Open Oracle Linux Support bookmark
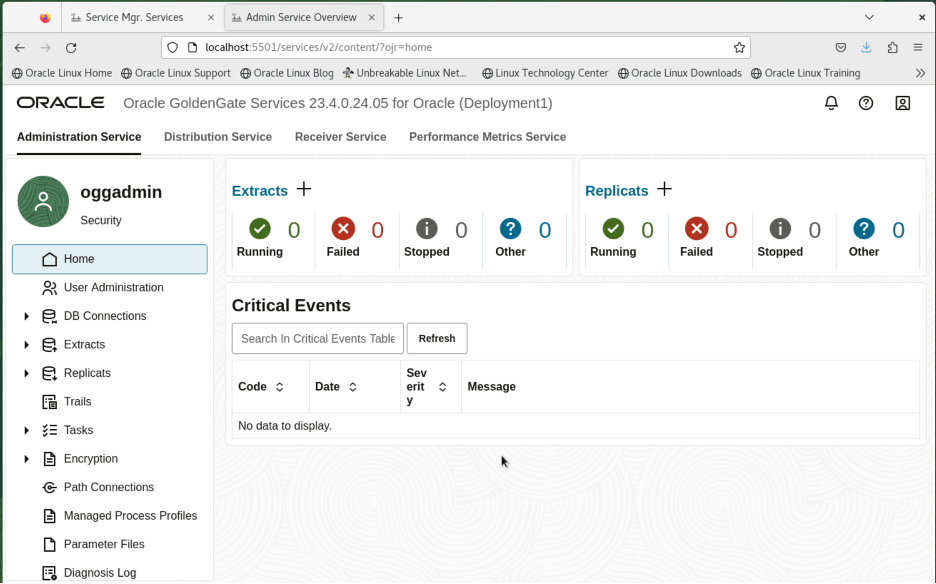936x584 pixels. click(x=176, y=73)
